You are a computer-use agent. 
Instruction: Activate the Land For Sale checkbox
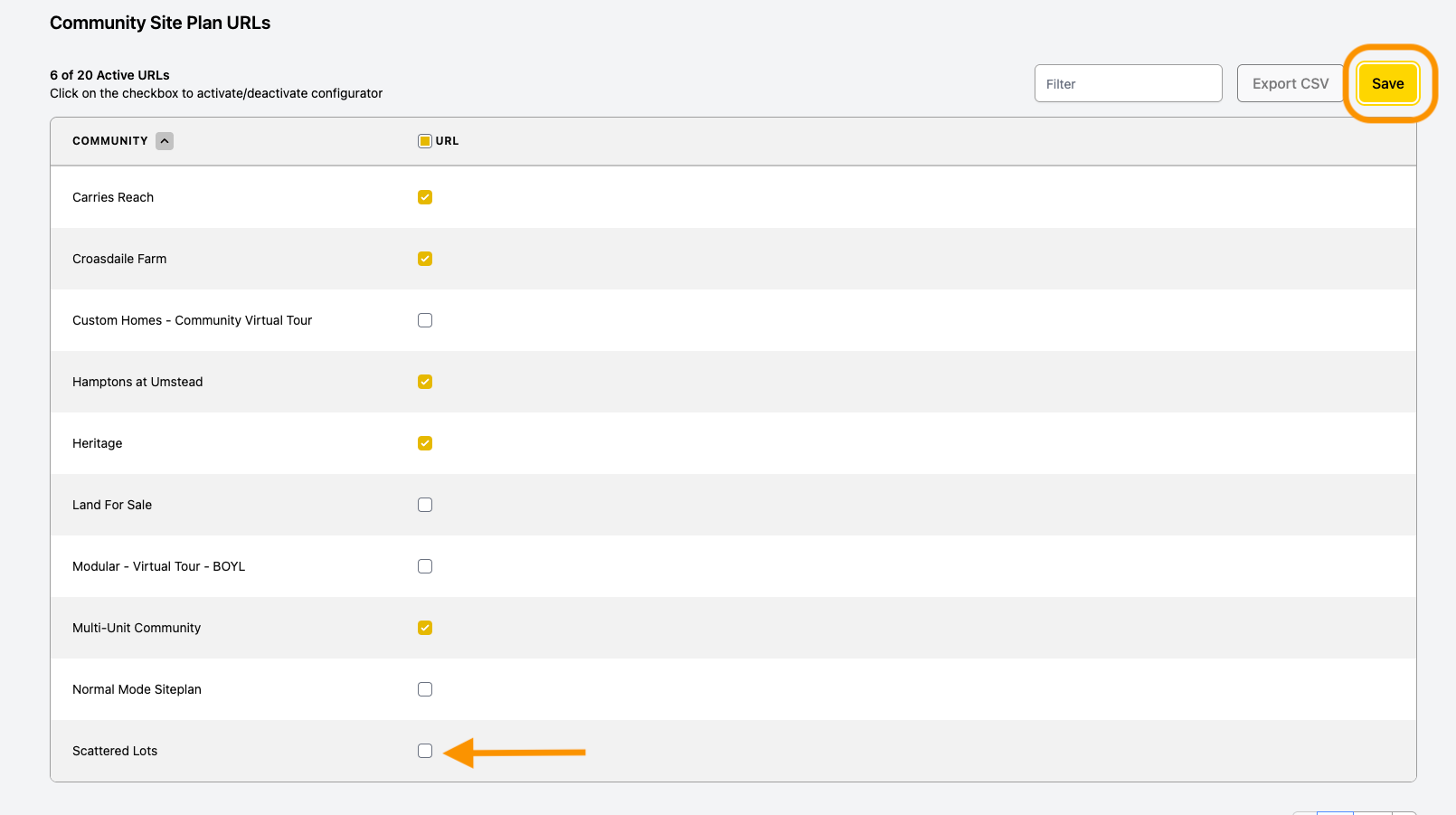pos(425,505)
